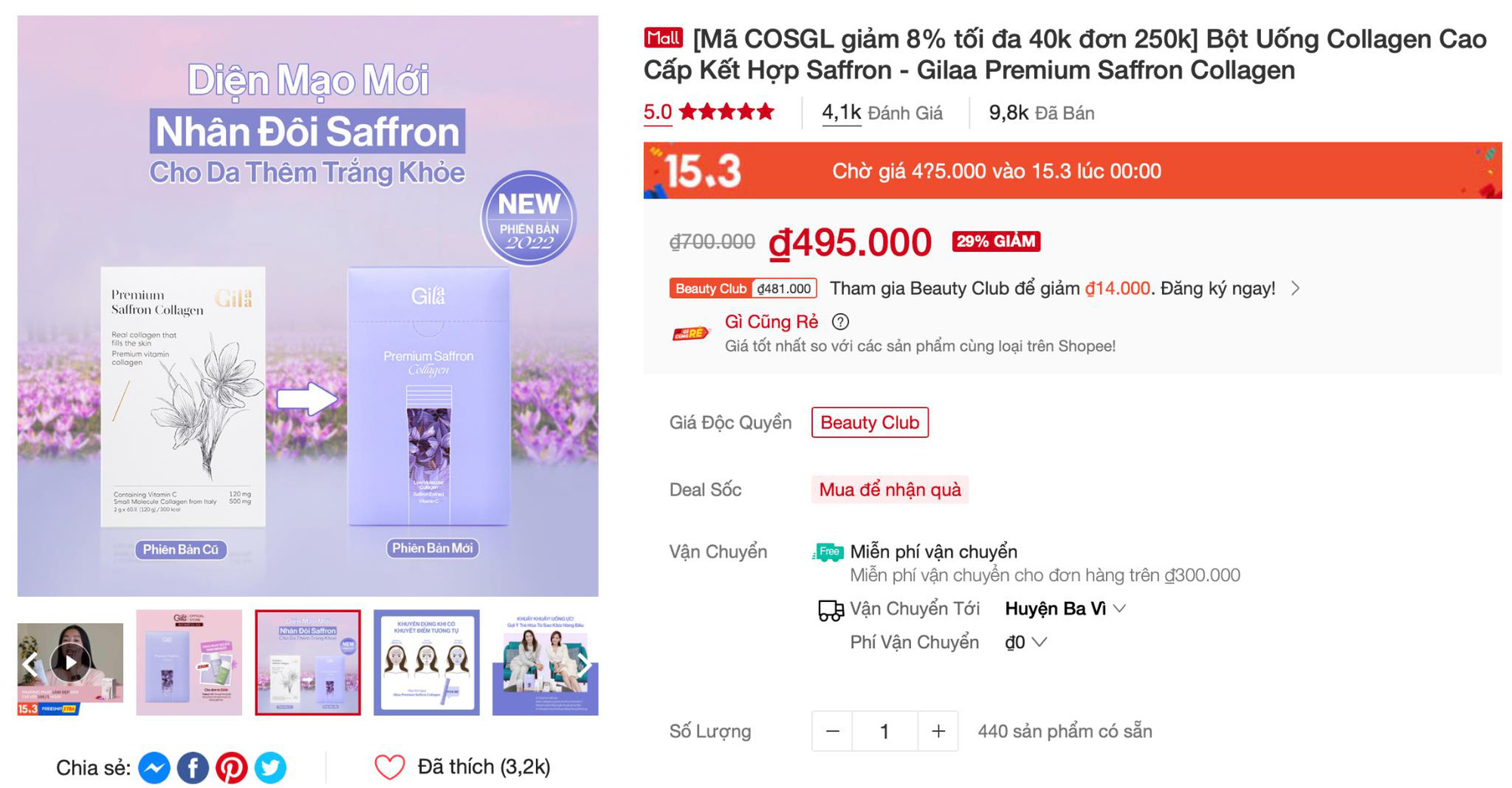Play the product video thumbnail
This screenshot has height=788, width=1512.
click(x=70, y=662)
